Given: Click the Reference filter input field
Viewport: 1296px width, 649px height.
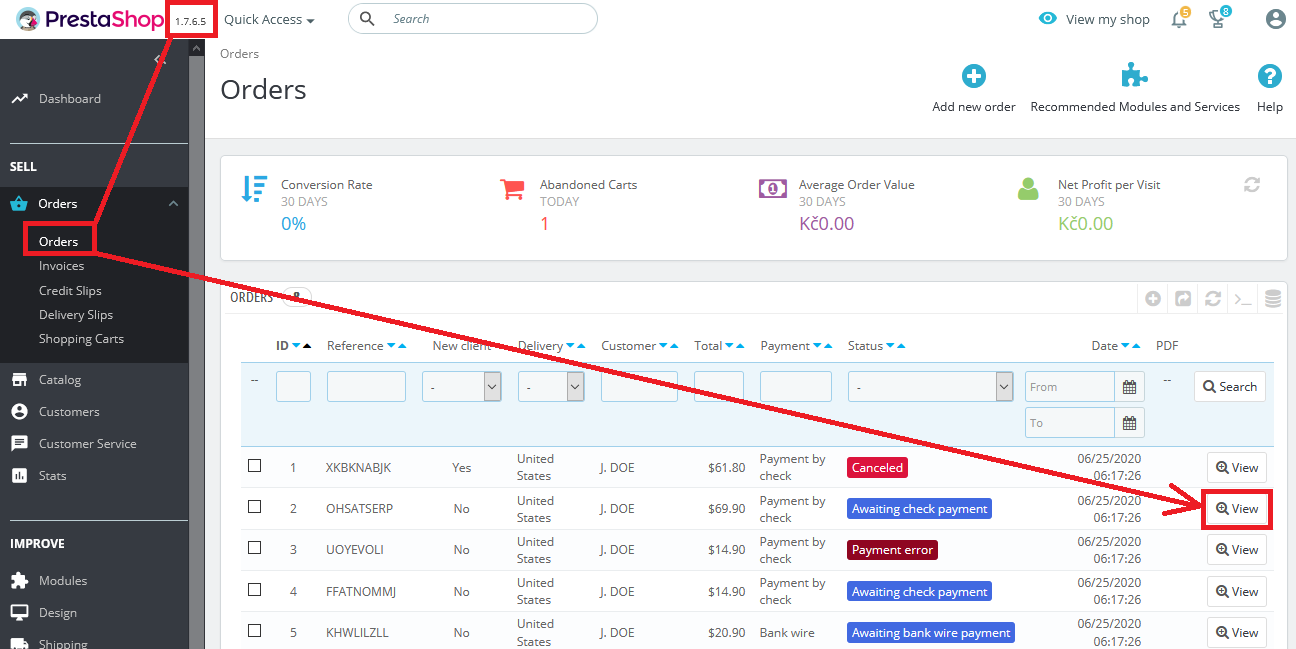Looking at the screenshot, I should tap(366, 387).
